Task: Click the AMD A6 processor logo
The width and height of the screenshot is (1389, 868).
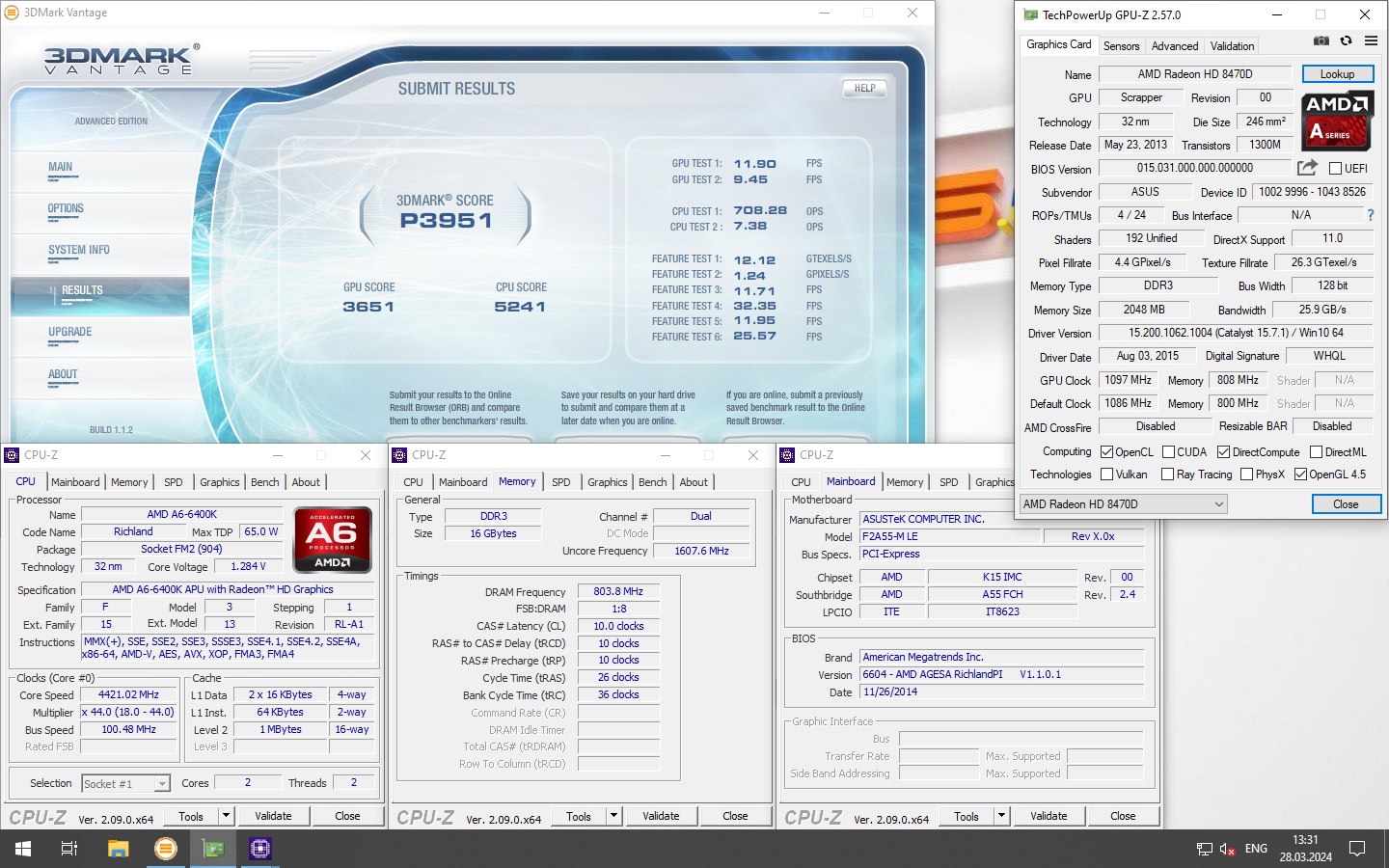Action: [331, 540]
